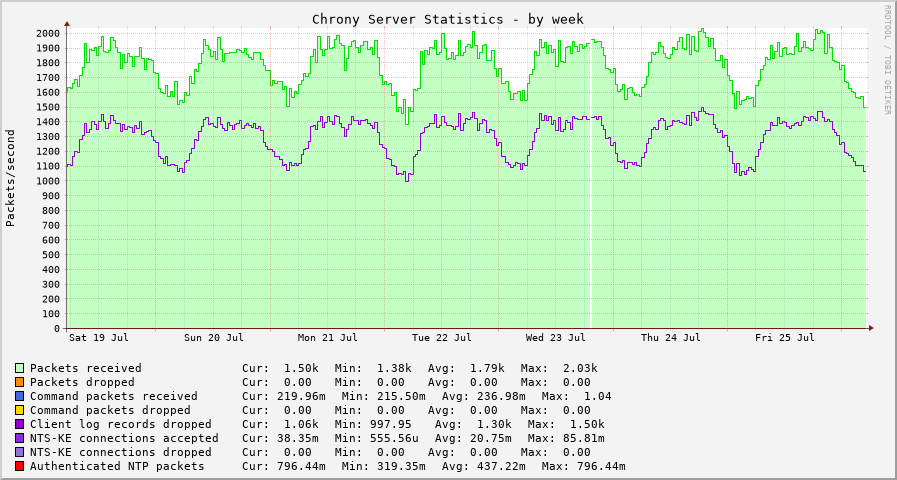Click the 'Tue 22 Jul' date label
897x480 pixels.
tap(442, 338)
